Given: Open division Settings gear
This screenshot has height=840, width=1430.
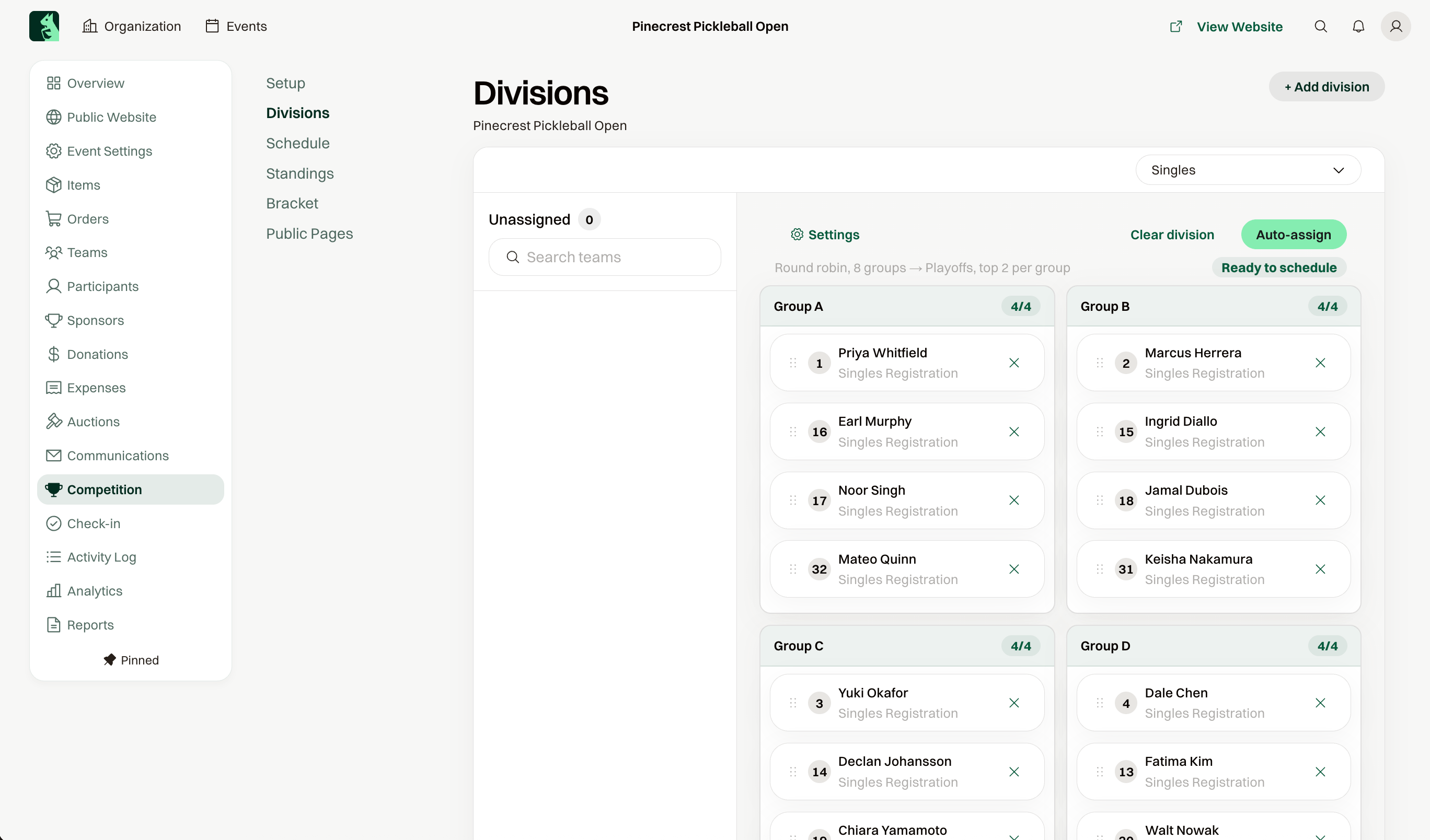Looking at the screenshot, I should (826, 235).
